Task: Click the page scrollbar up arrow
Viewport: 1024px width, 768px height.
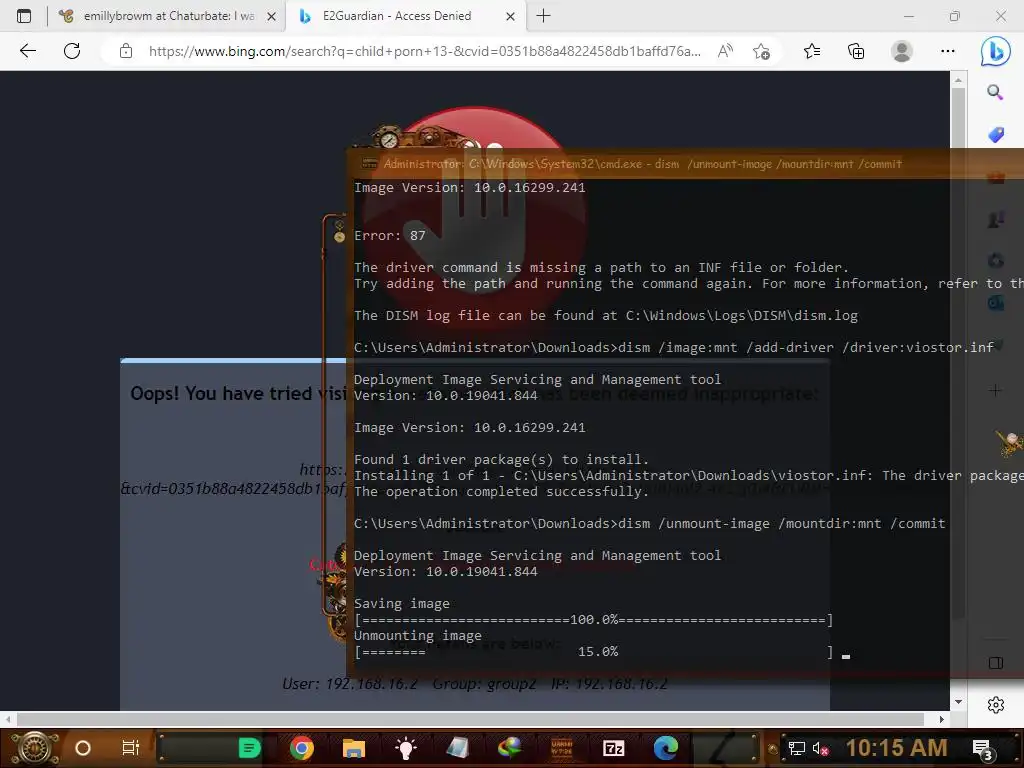Action: (x=958, y=80)
